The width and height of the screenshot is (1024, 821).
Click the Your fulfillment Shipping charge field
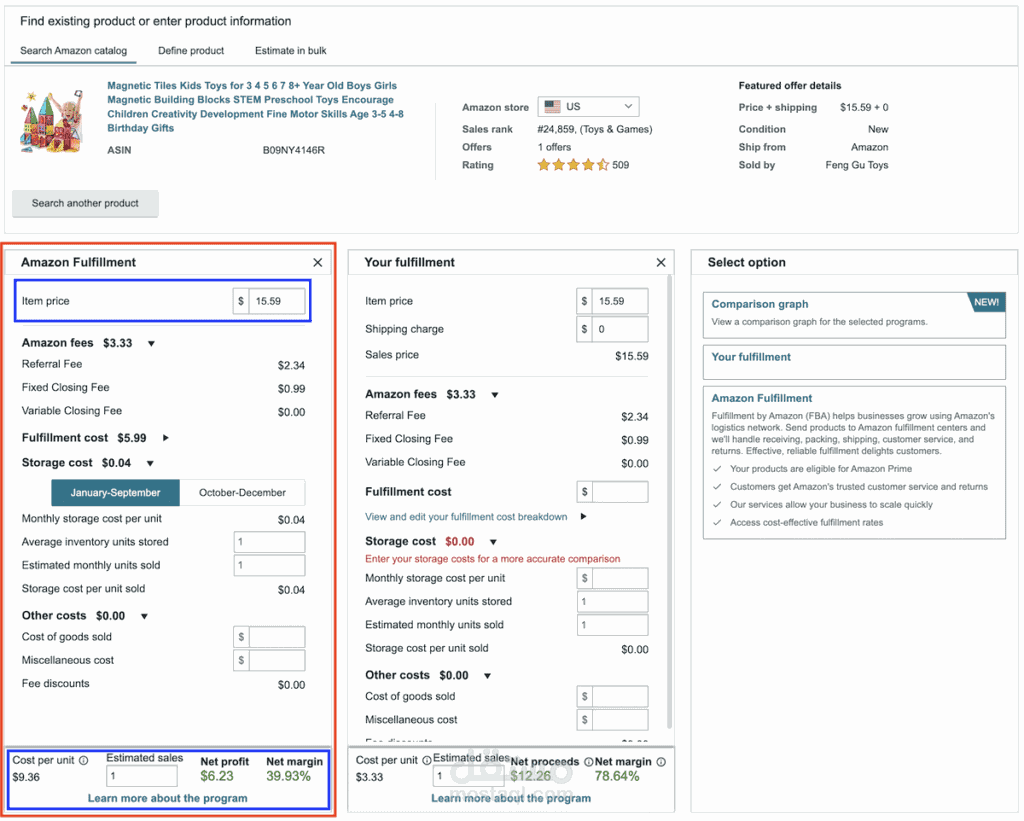tap(620, 329)
